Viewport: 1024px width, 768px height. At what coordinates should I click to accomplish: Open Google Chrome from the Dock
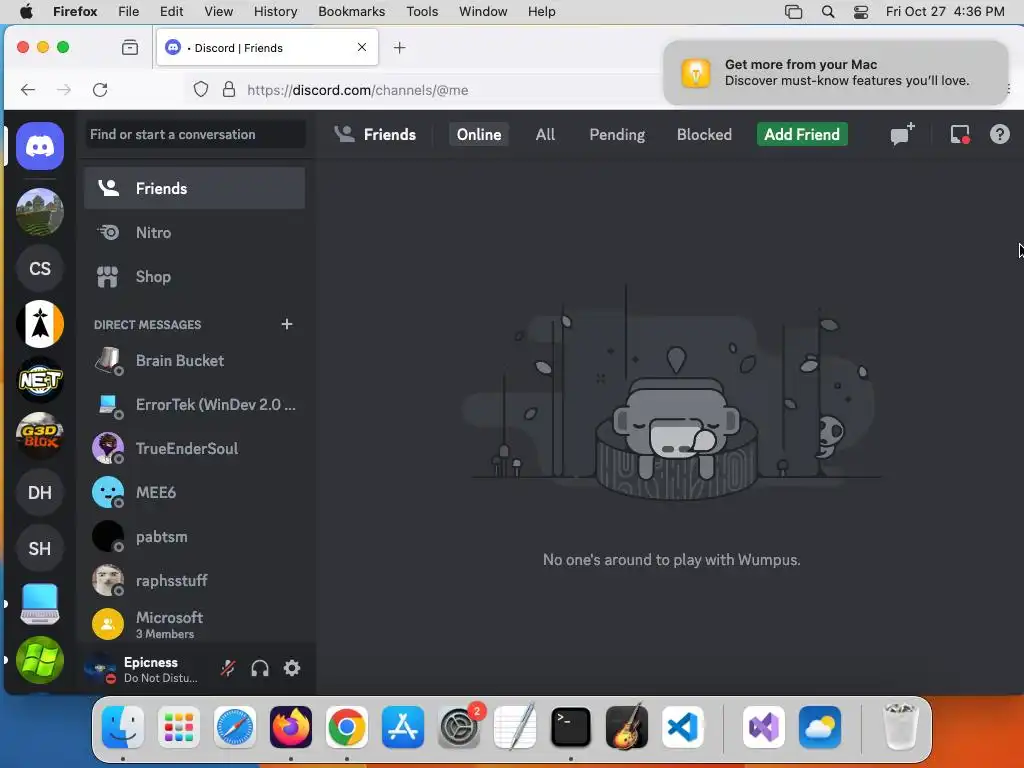347,727
